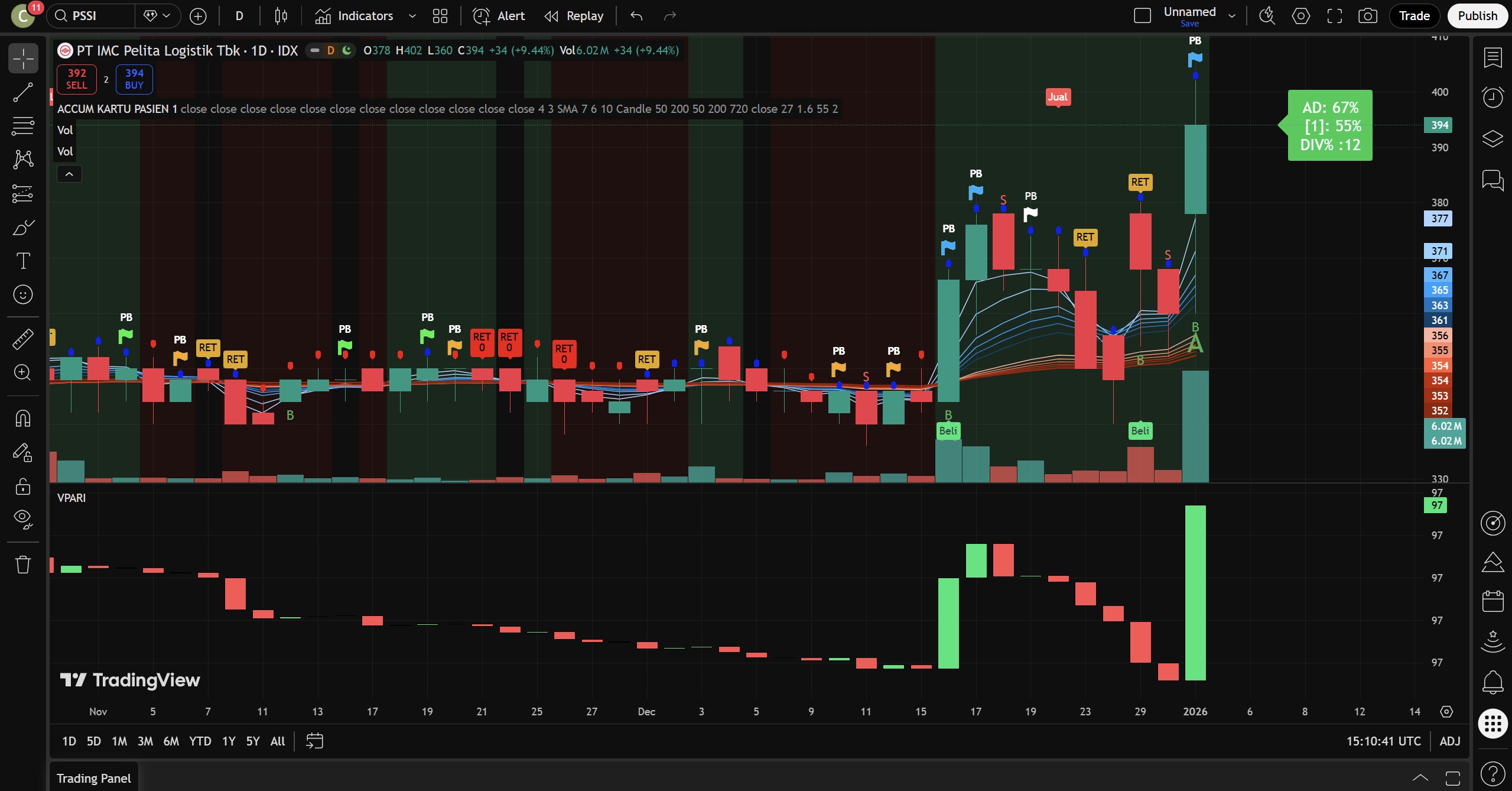Select the text annotation tool
1512x791 pixels.
(23, 261)
